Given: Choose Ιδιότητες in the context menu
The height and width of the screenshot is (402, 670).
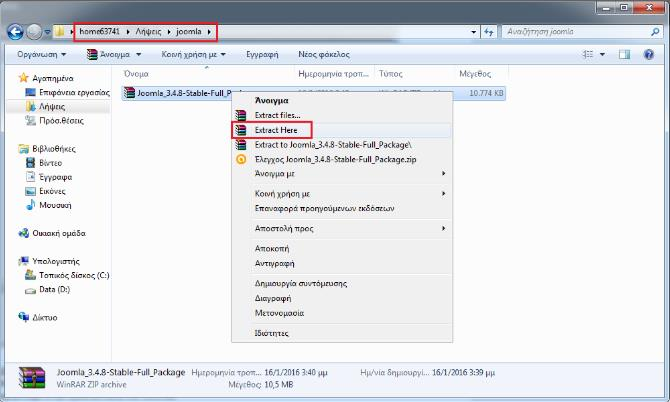Looking at the screenshot, I should (x=342, y=333).
